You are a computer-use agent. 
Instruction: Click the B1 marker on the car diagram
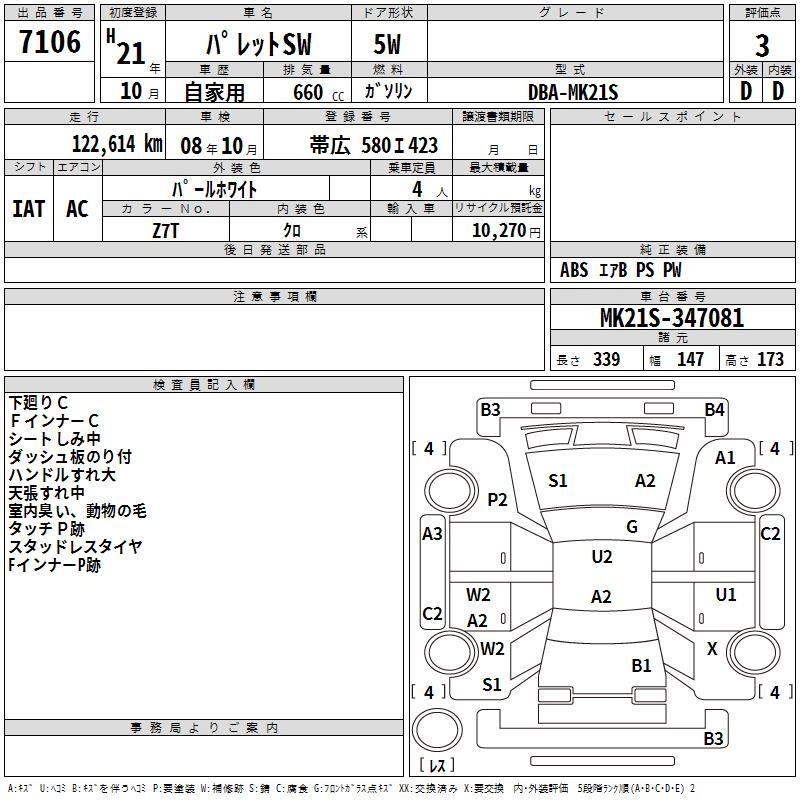click(641, 665)
